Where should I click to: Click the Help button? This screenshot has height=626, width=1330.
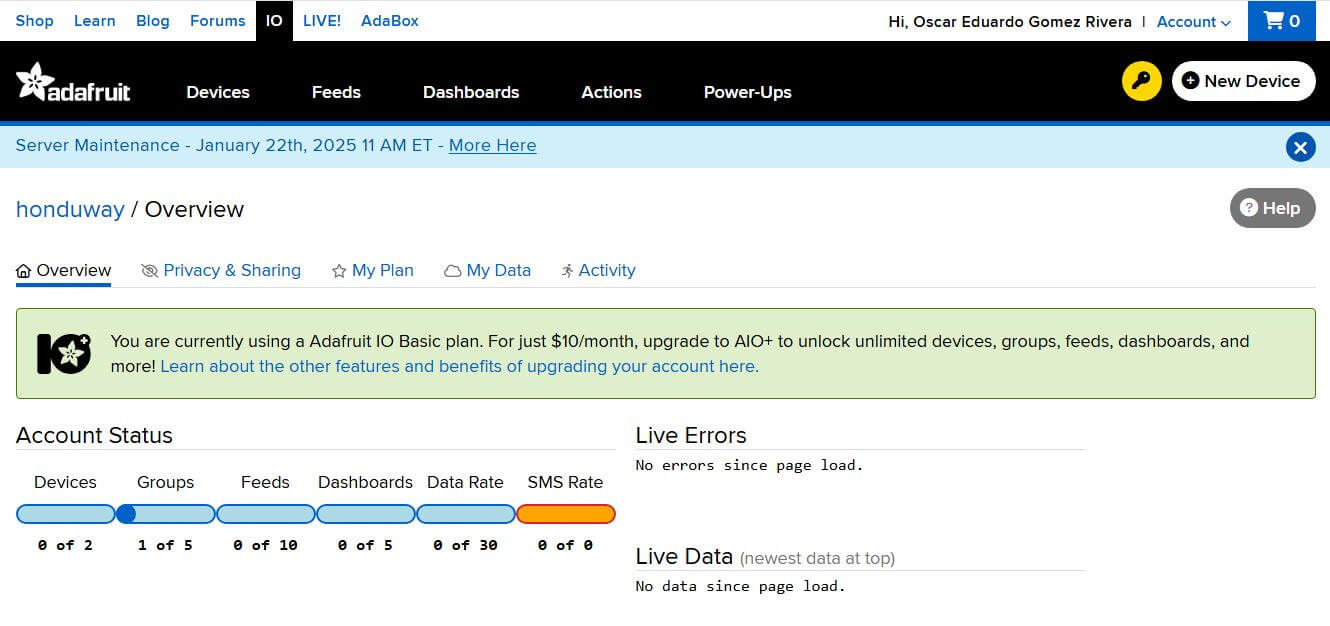(x=1272, y=208)
